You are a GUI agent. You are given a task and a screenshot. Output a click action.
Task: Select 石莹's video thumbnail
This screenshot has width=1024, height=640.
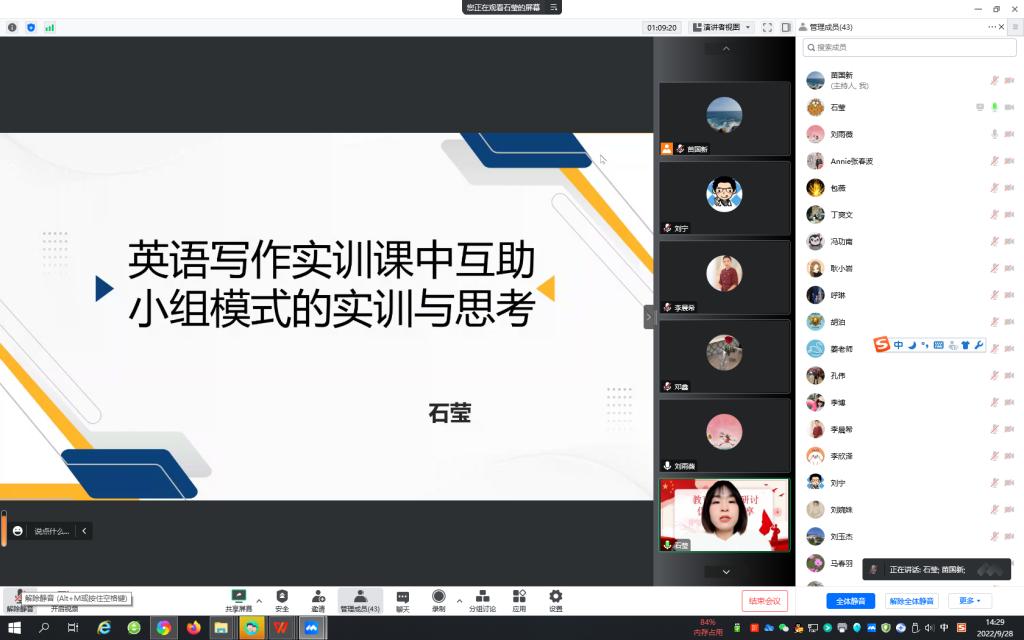coord(725,514)
